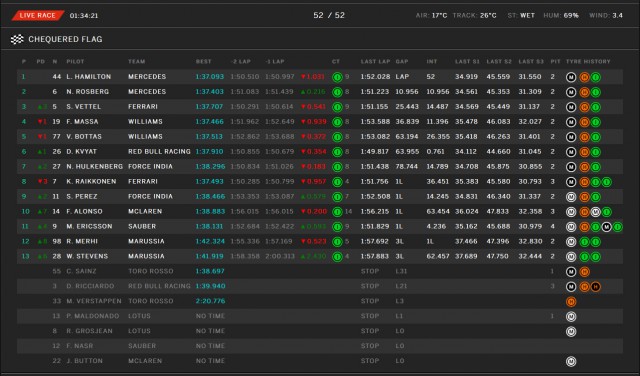Click the AIR 17°C reading
The height and width of the screenshot is (376, 640).
[x=431, y=16]
